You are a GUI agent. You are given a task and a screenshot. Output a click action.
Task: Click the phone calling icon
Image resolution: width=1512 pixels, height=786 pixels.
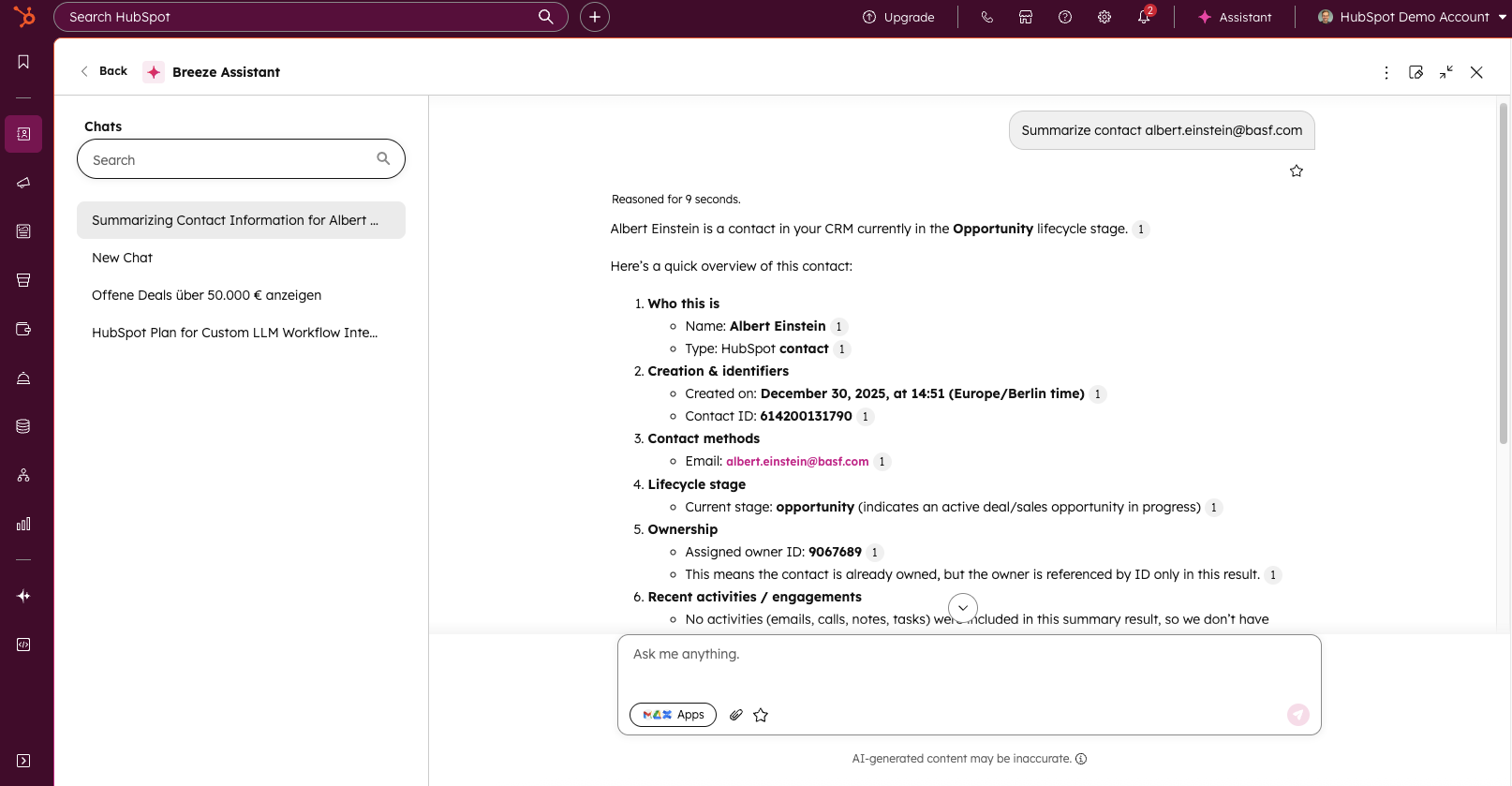(986, 17)
